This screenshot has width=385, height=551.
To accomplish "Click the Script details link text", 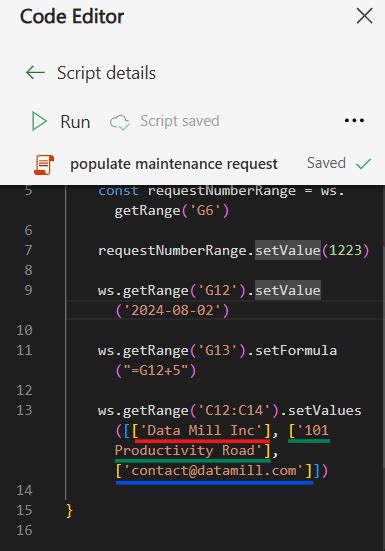I will (x=106, y=73).
